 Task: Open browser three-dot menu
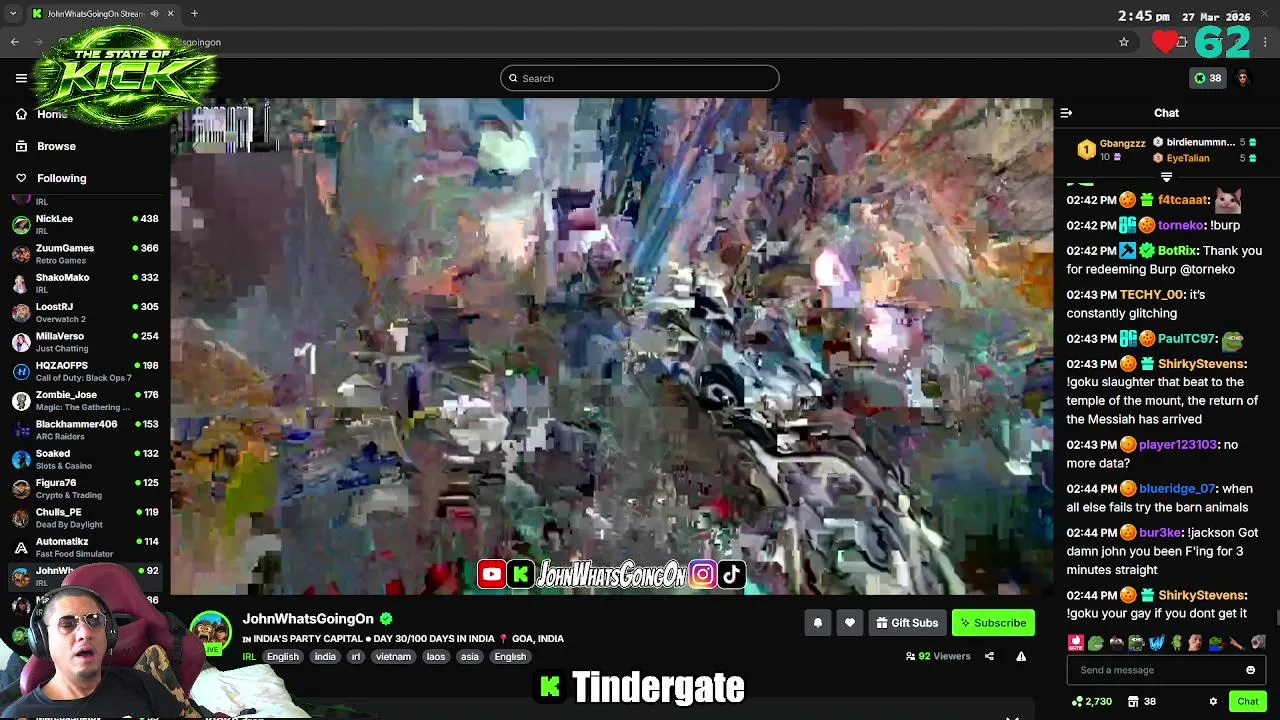1266,42
